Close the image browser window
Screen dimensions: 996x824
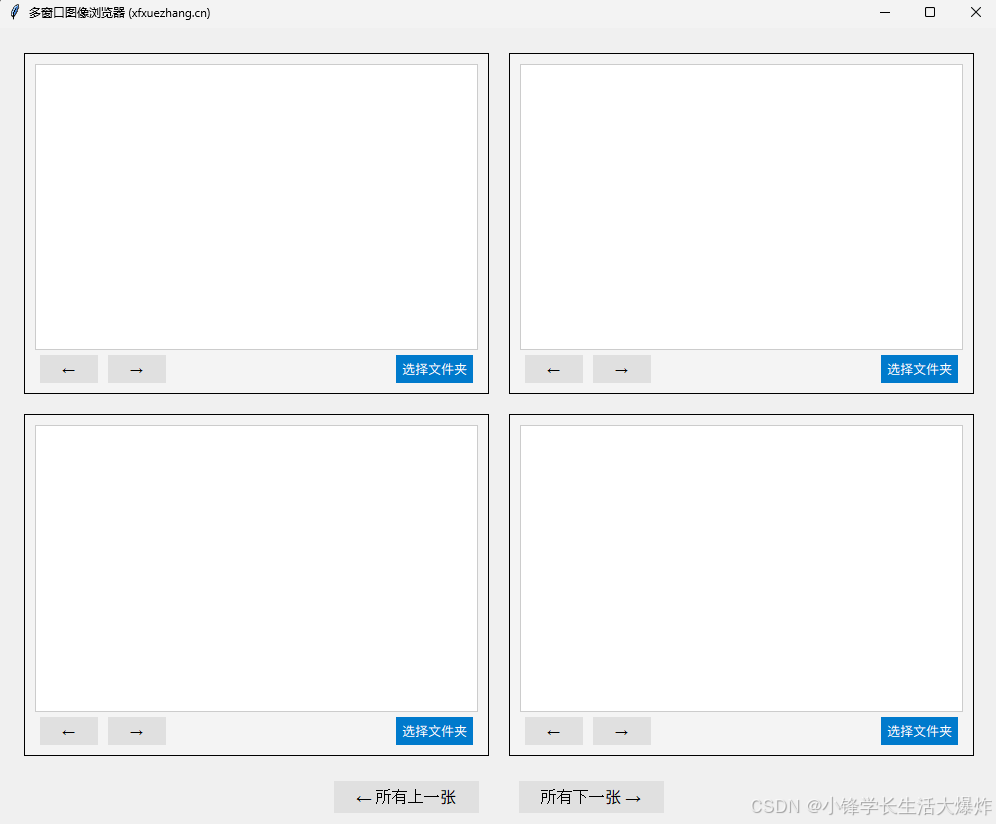(976, 13)
